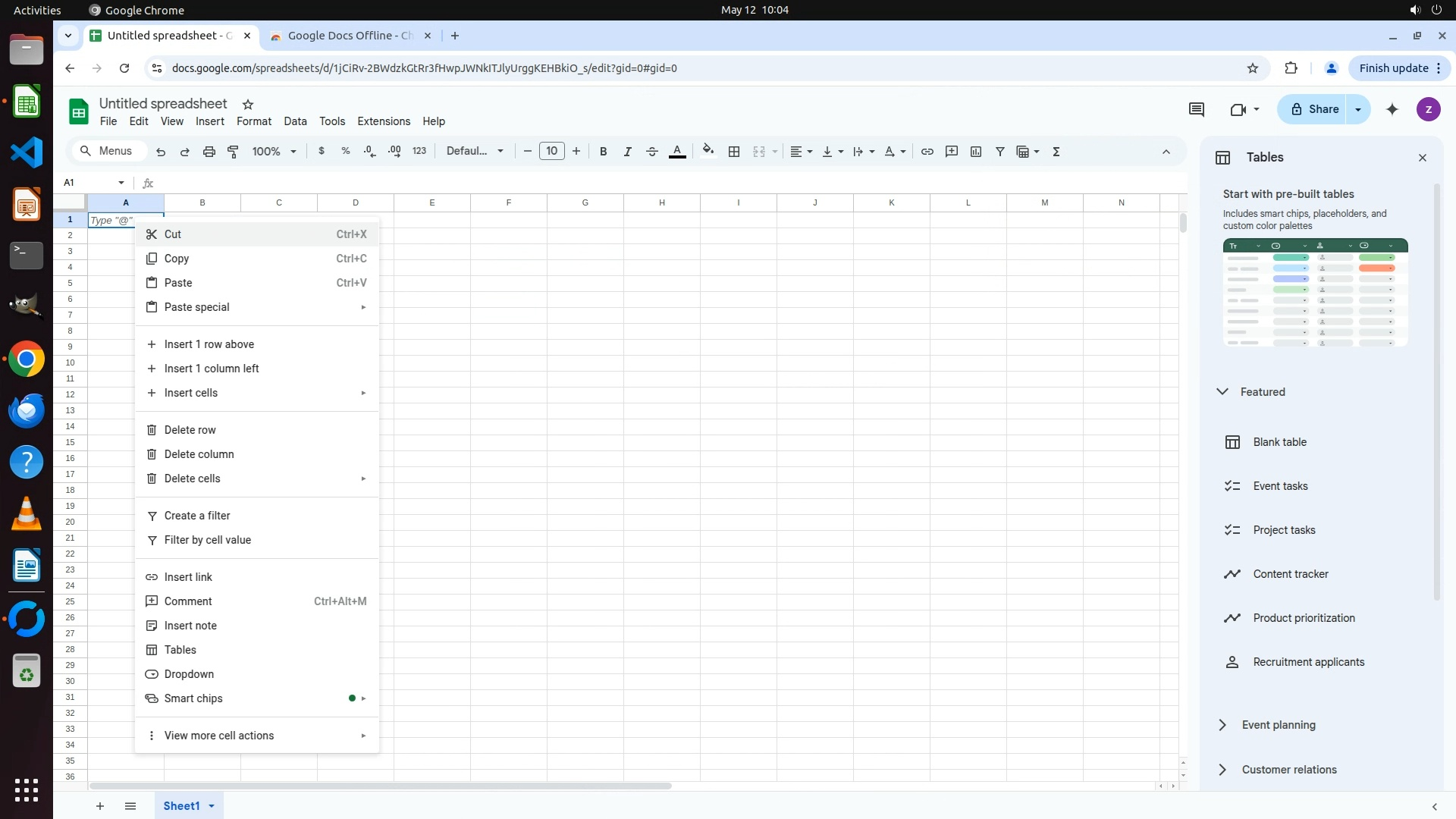Image resolution: width=1456 pixels, height=819 pixels.
Task: Open the text color picker
Action: pyautogui.click(x=677, y=152)
